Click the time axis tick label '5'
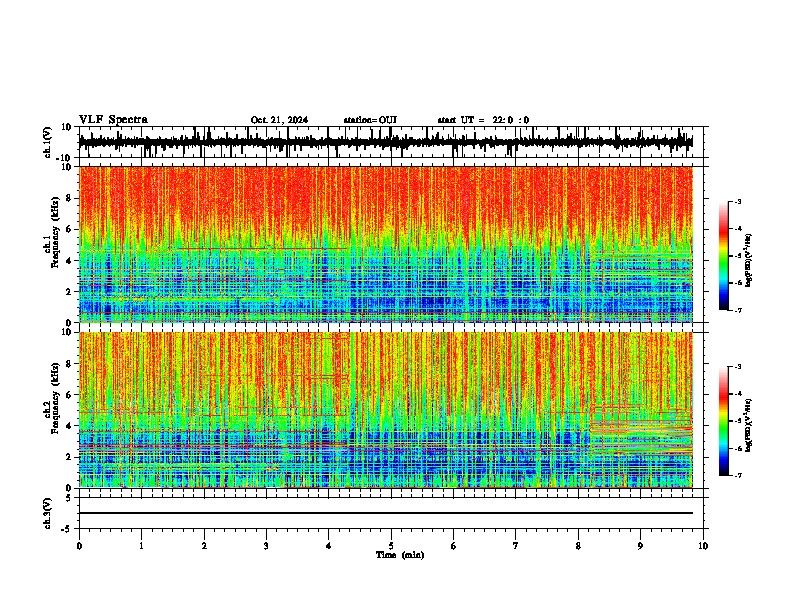 point(391,546)
